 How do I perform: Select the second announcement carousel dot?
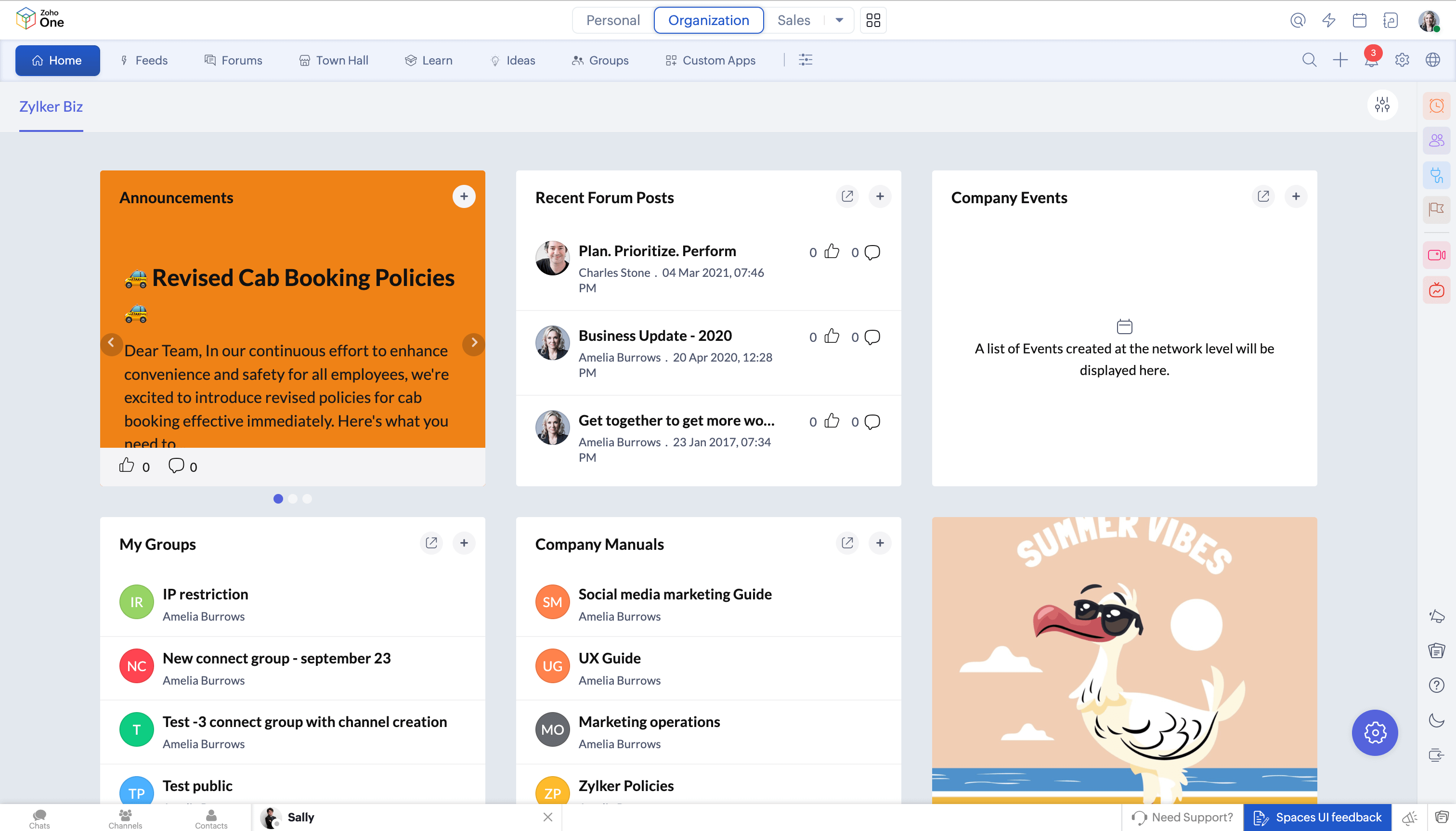293,499
